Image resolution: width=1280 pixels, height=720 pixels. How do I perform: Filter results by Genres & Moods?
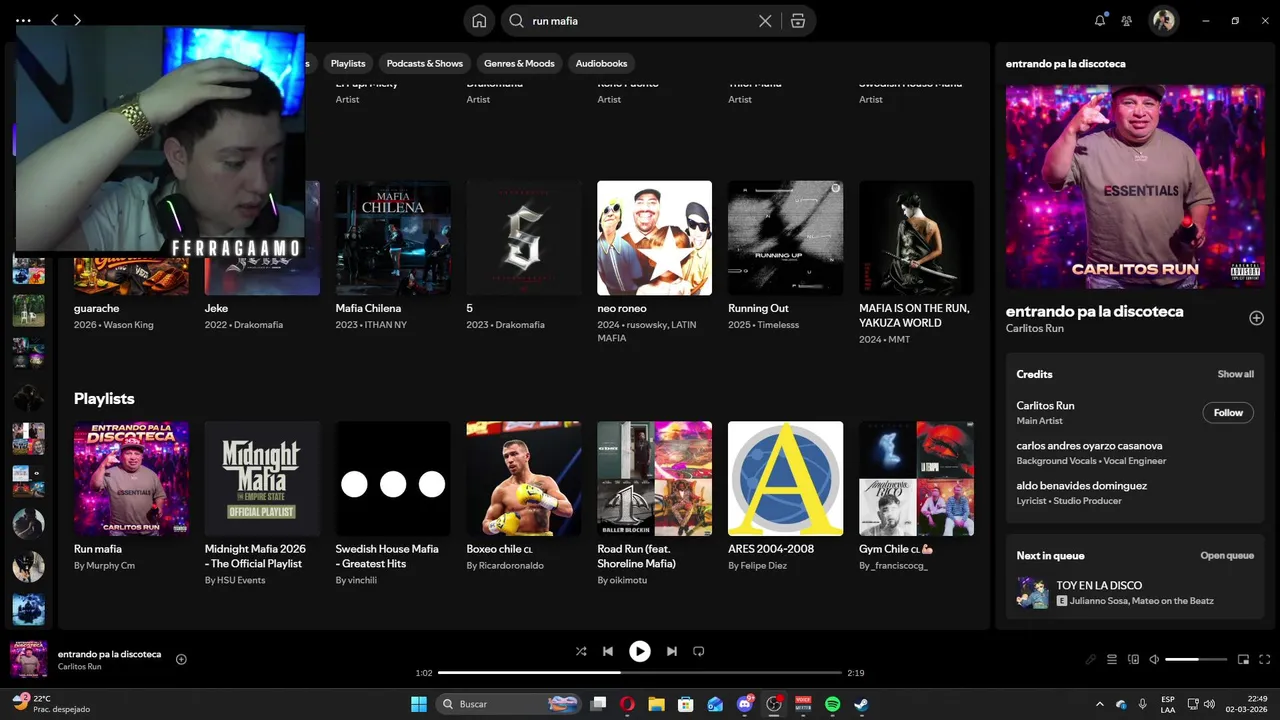point(519,63)
